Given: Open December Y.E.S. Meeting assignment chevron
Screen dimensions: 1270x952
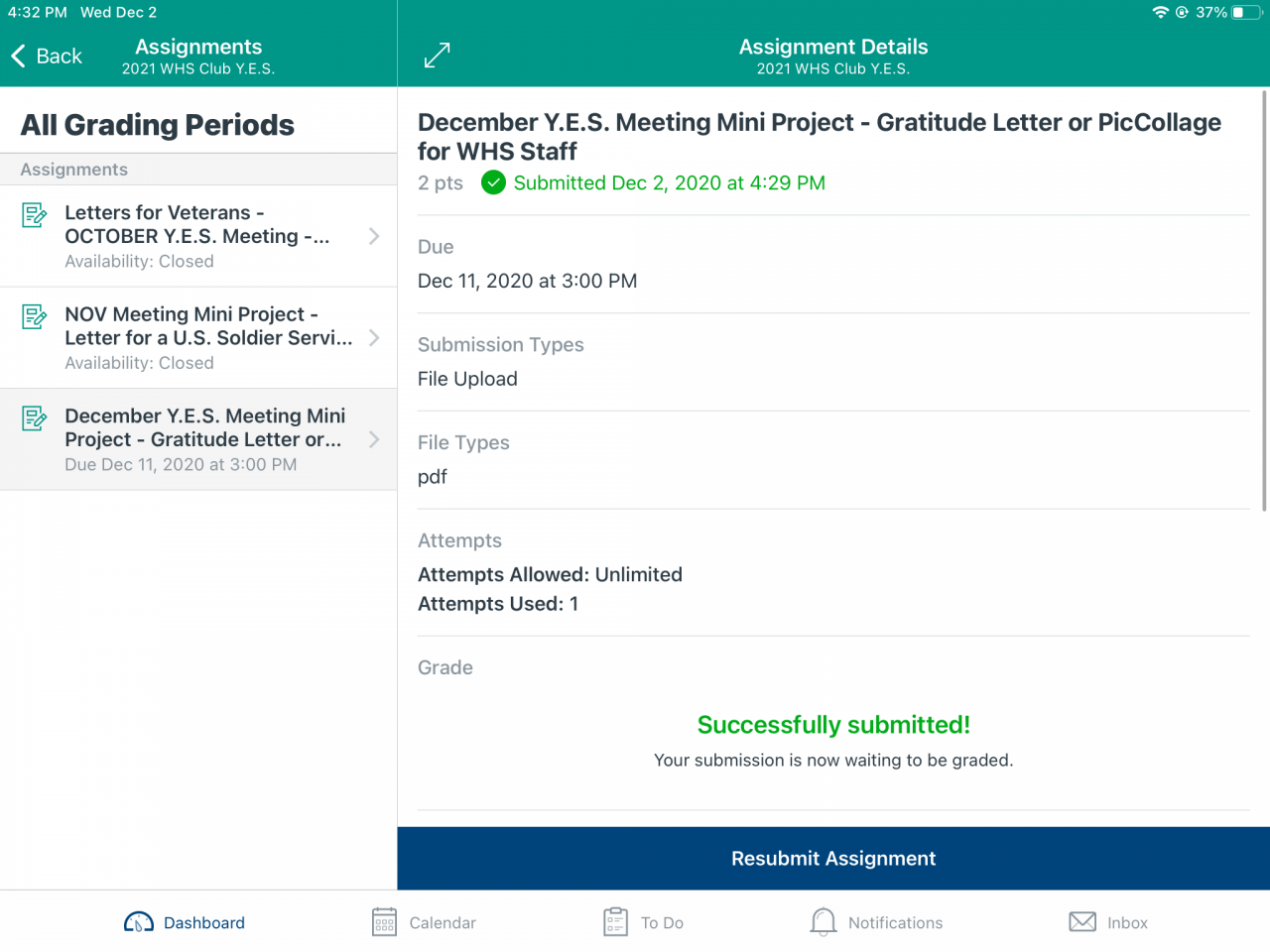Looking at the screenshot, I should pos(374,439).
